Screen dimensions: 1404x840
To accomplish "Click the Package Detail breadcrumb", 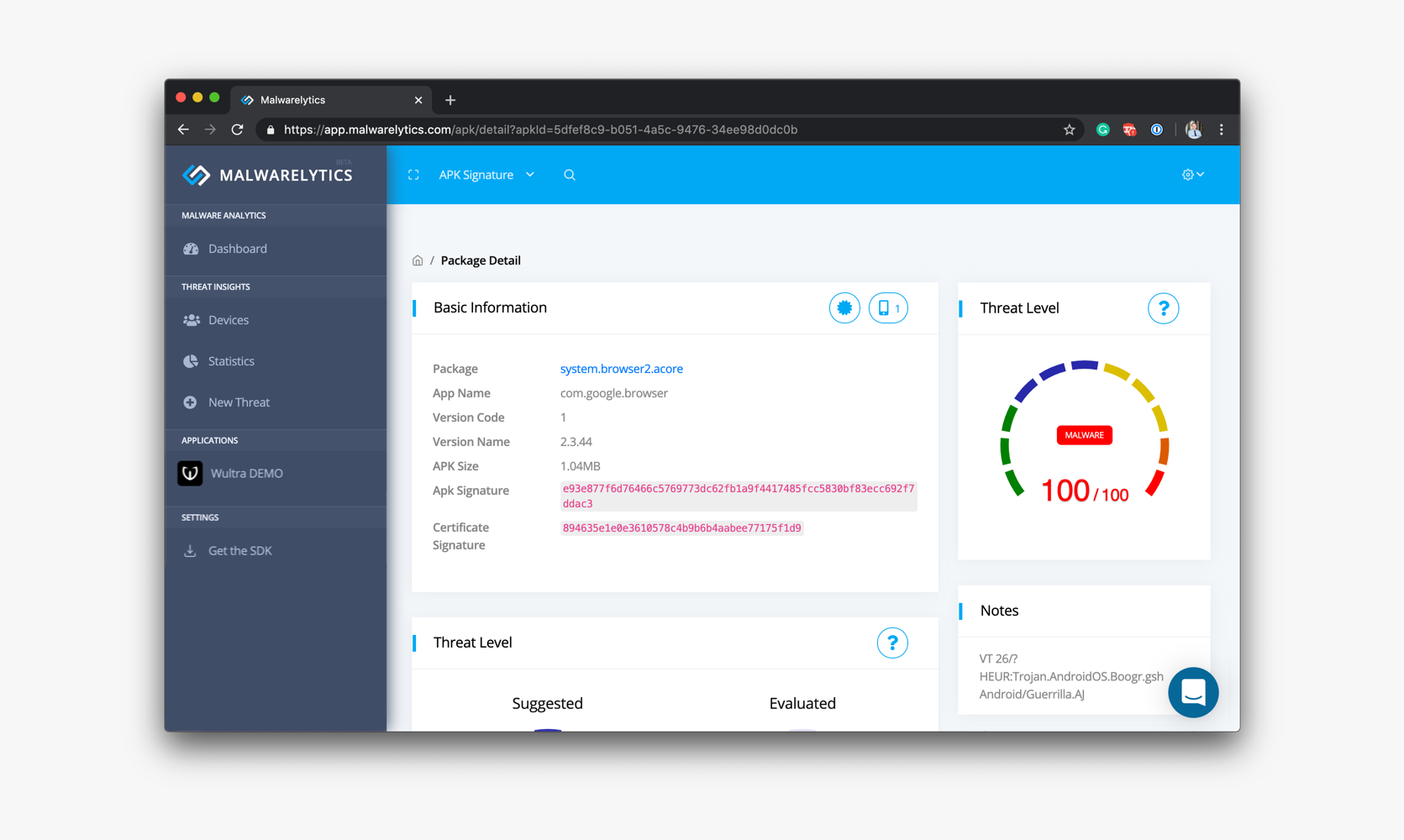I will (x=481, y=260).
